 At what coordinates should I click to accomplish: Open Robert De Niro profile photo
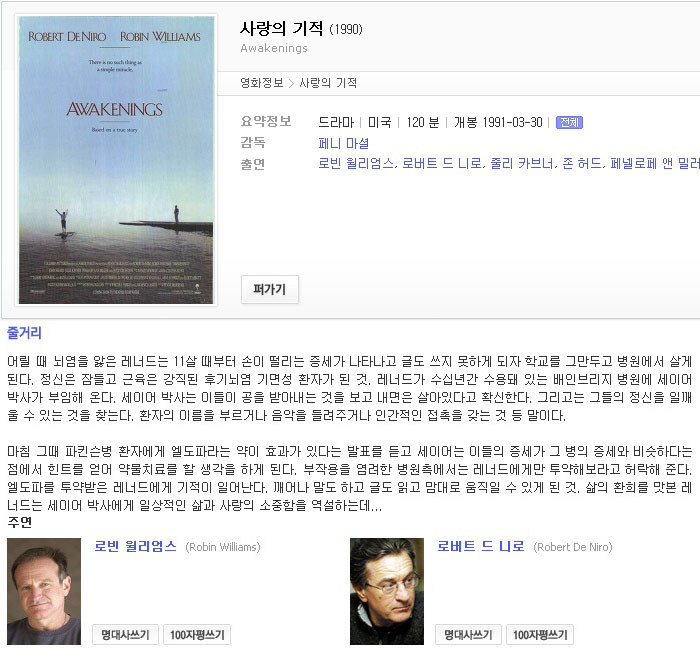387,591
